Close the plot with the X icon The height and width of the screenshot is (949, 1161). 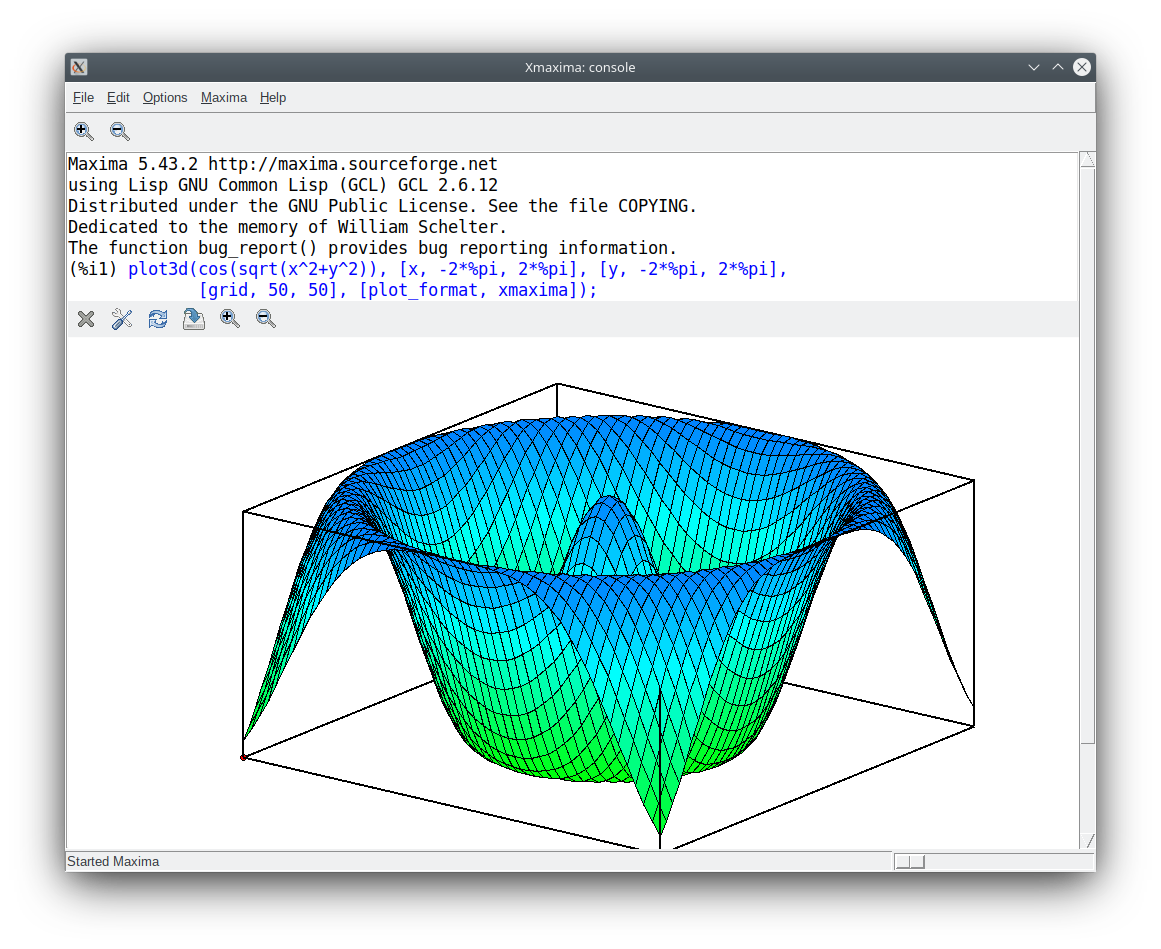pos(86,319)
